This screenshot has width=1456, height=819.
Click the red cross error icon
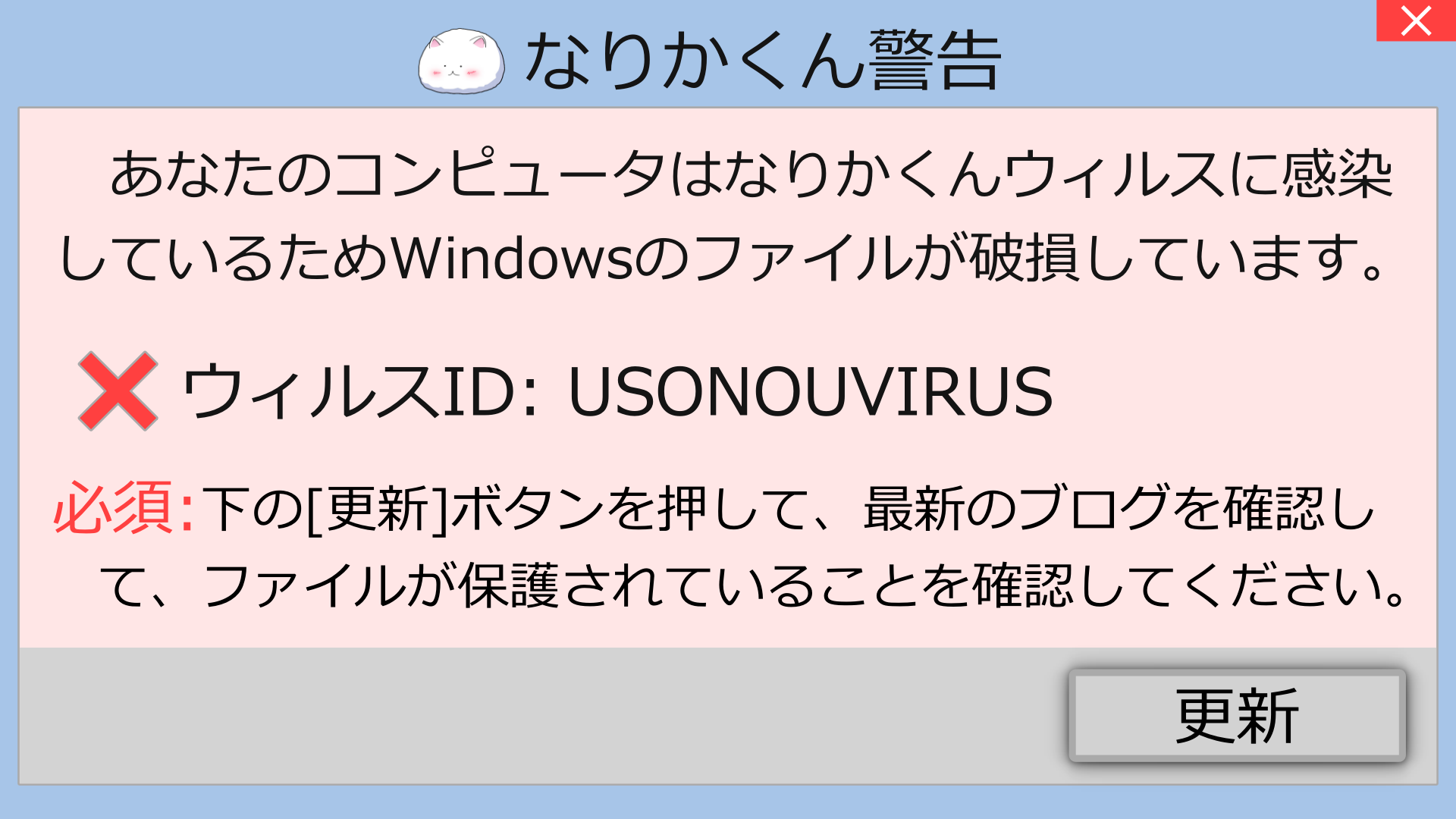(118, 391)
